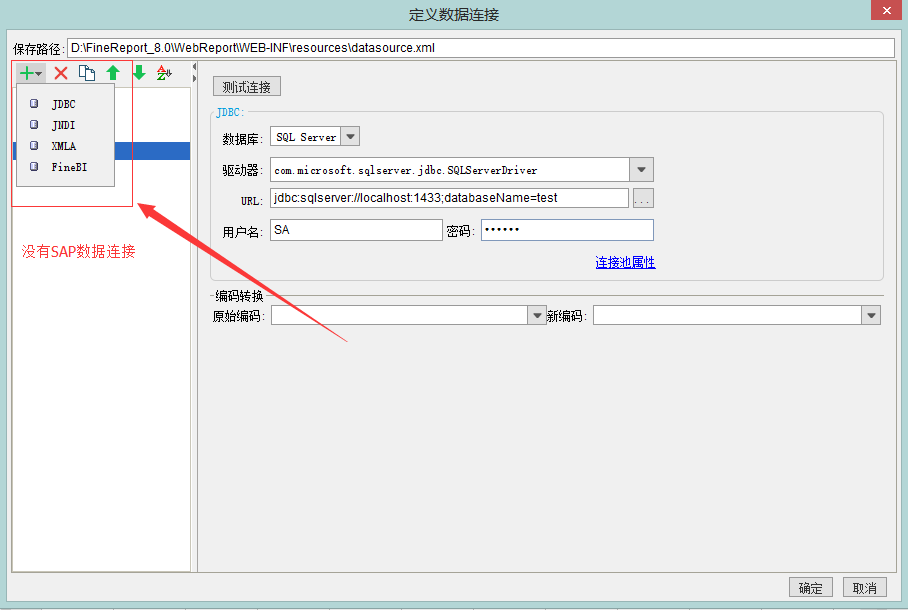The image size is (908, 610).
Task: Open the URL ellipsis browse button
Action: [x=643, y=199]
